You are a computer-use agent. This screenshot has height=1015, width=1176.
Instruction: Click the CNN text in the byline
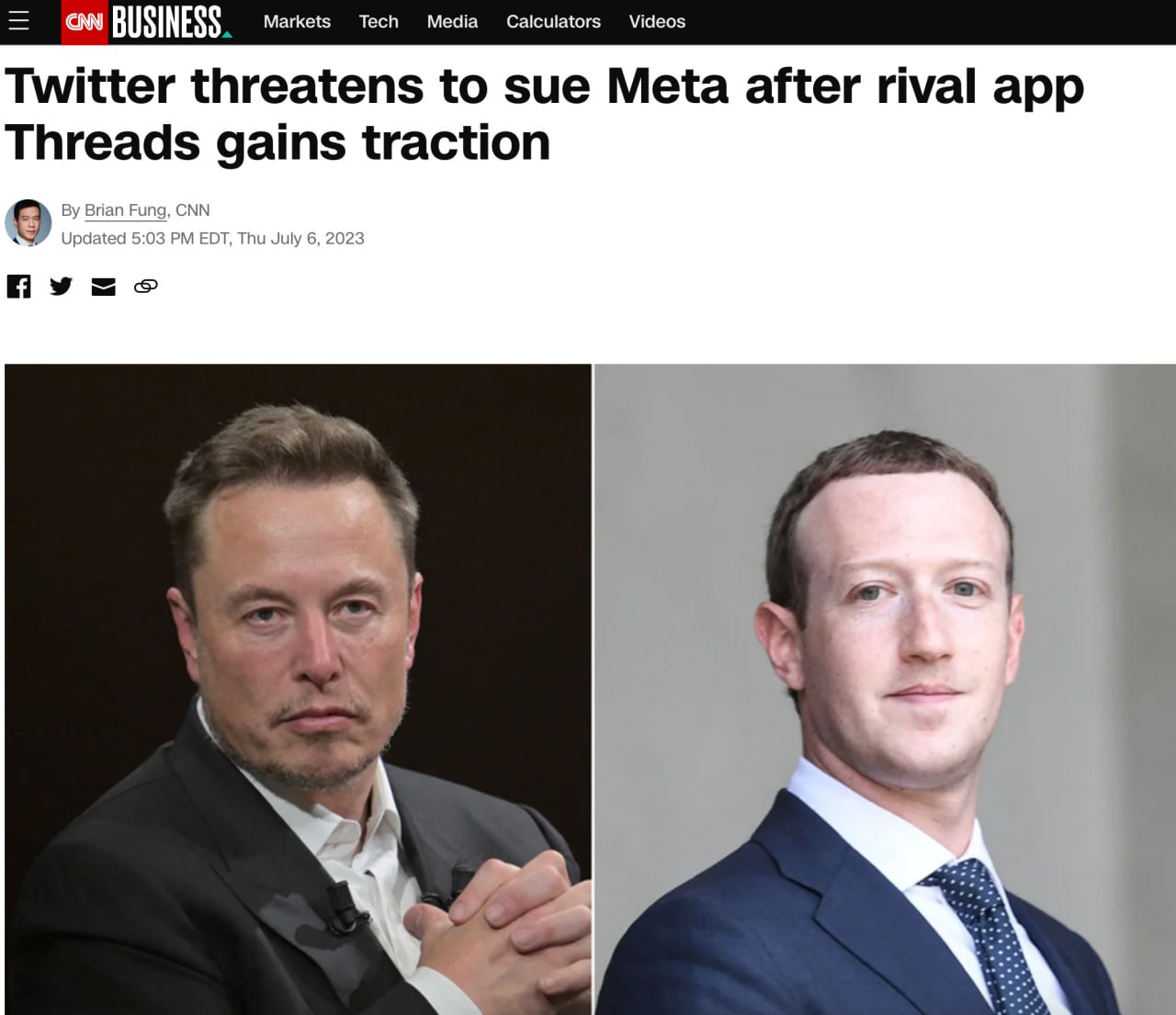[x=192, y=210]
